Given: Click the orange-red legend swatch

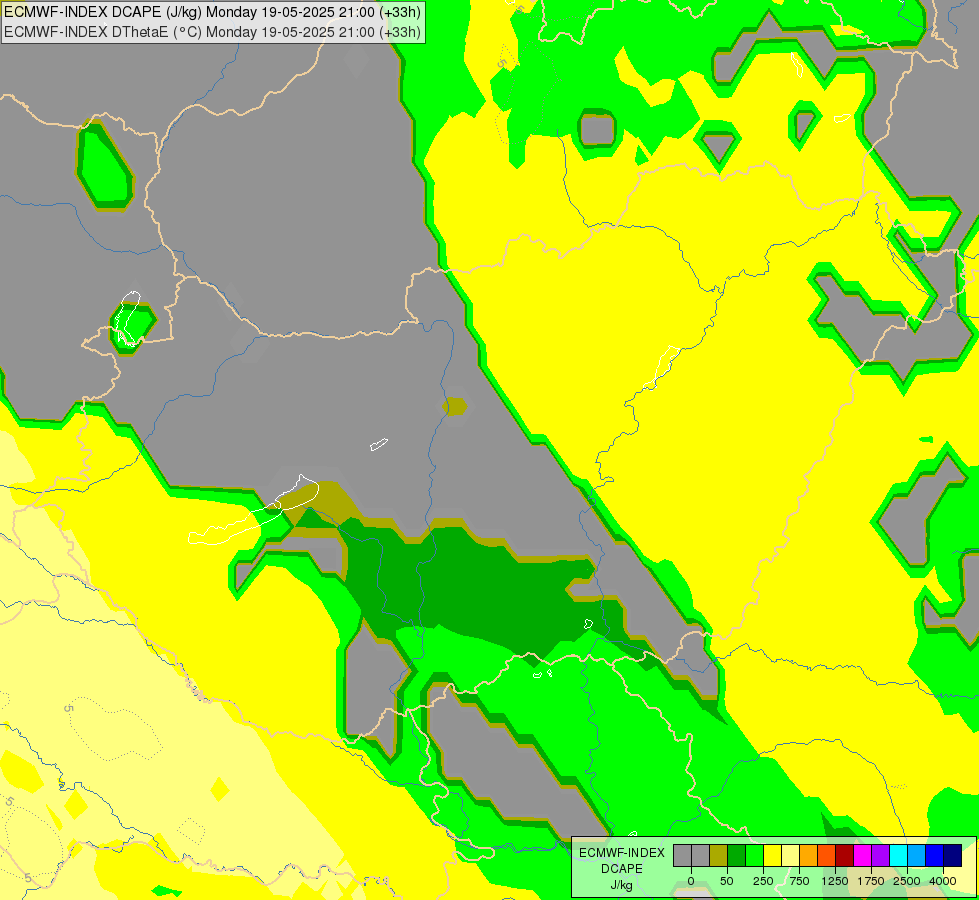Looking at the screenshot, I should click(x=827, y=856).
